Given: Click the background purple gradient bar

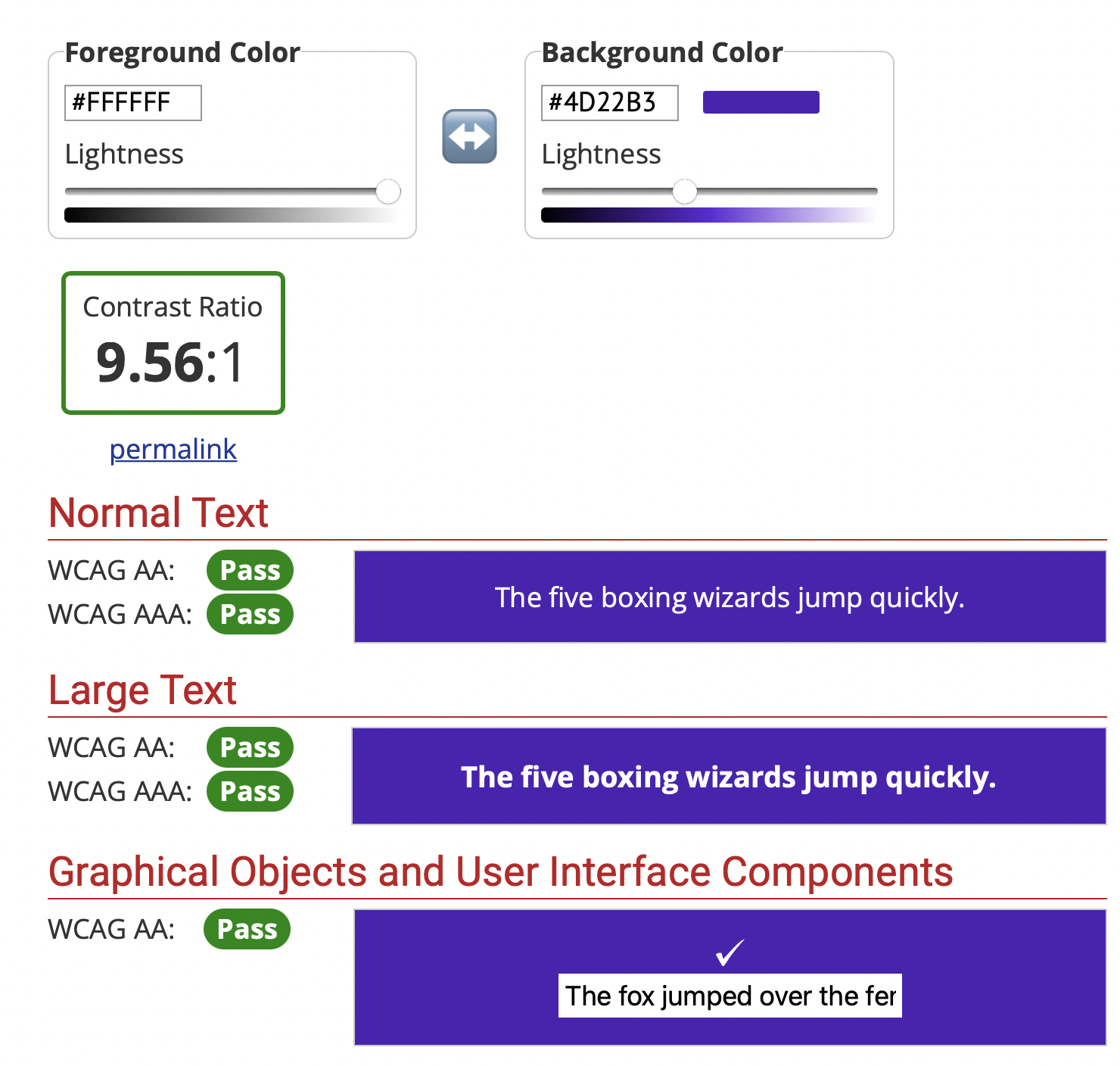Looking at the screenshot, I should coord(709,215).
